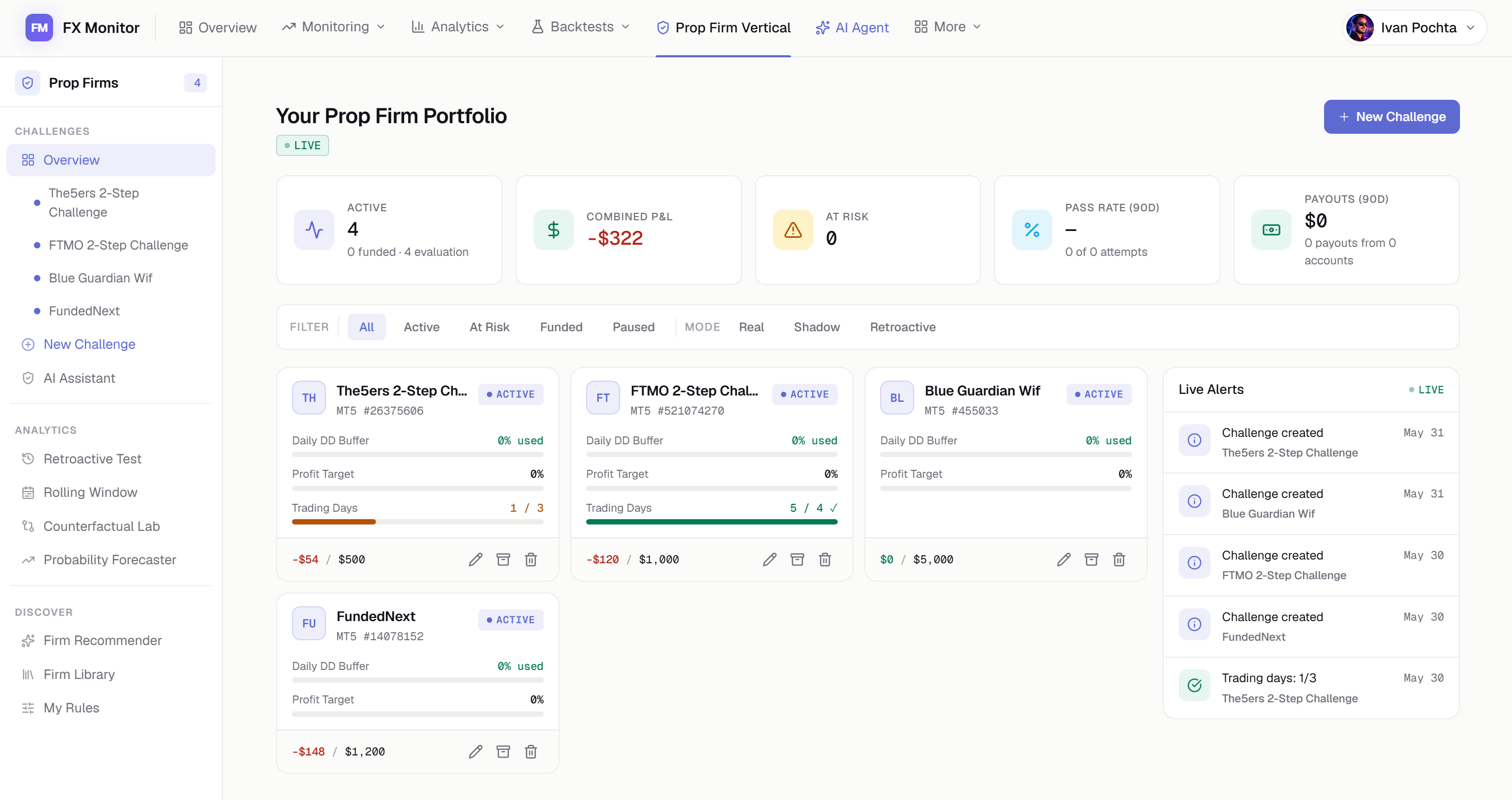The height and width of the screenshot is (800, 1512).
Task: Click the At Risk warning triangle icon
Action: point(793,229)
